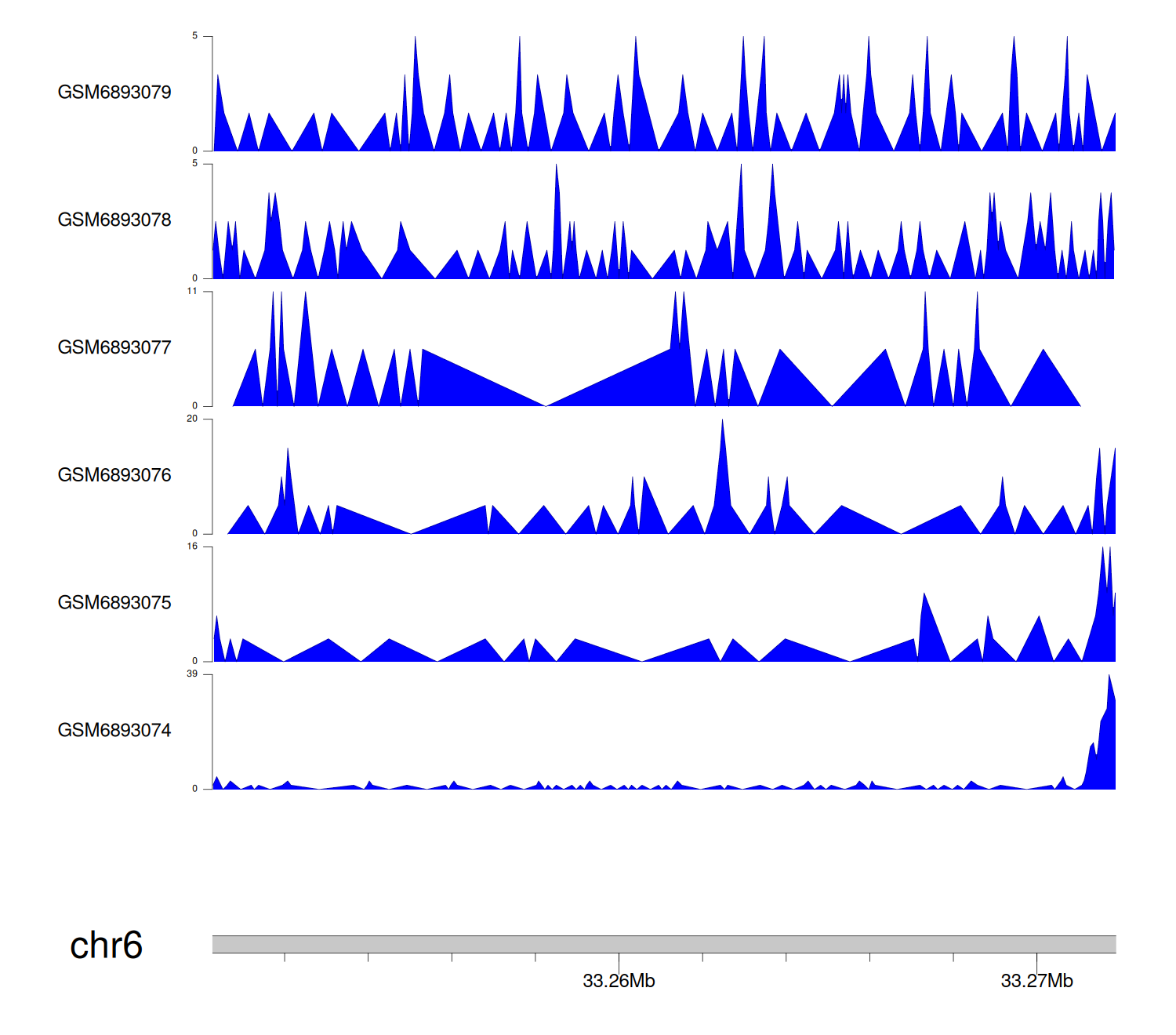Click the 33.27Mb axis position label
Viewport: 1176px width, 1035px height.
tap(1036, 981)
